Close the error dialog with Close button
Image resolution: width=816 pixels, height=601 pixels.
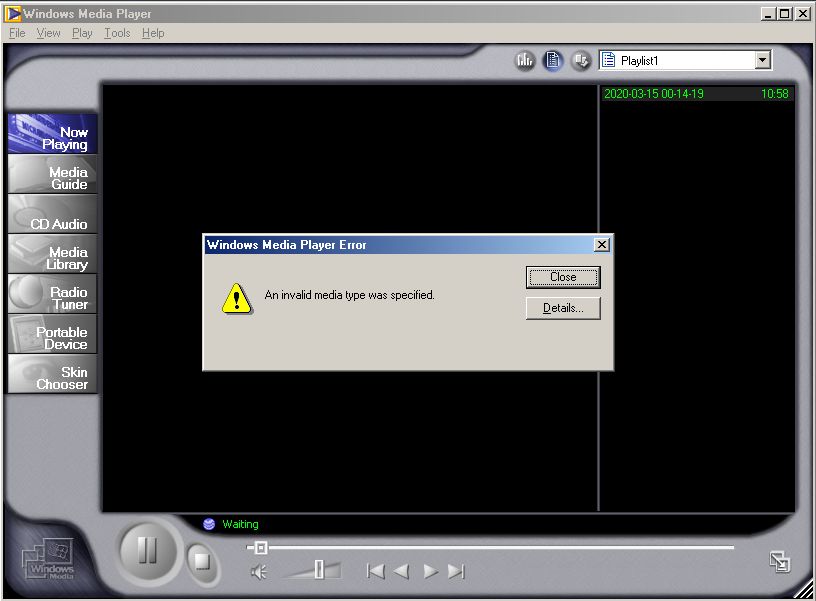coord(563,277)
